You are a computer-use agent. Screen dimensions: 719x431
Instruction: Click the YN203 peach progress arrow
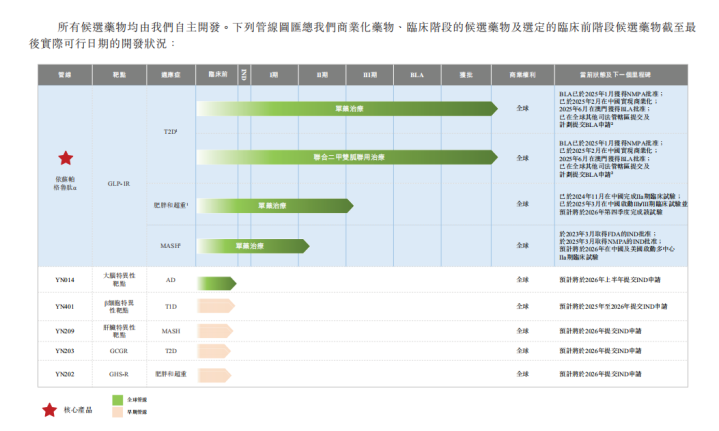click(x=215, y=351)
